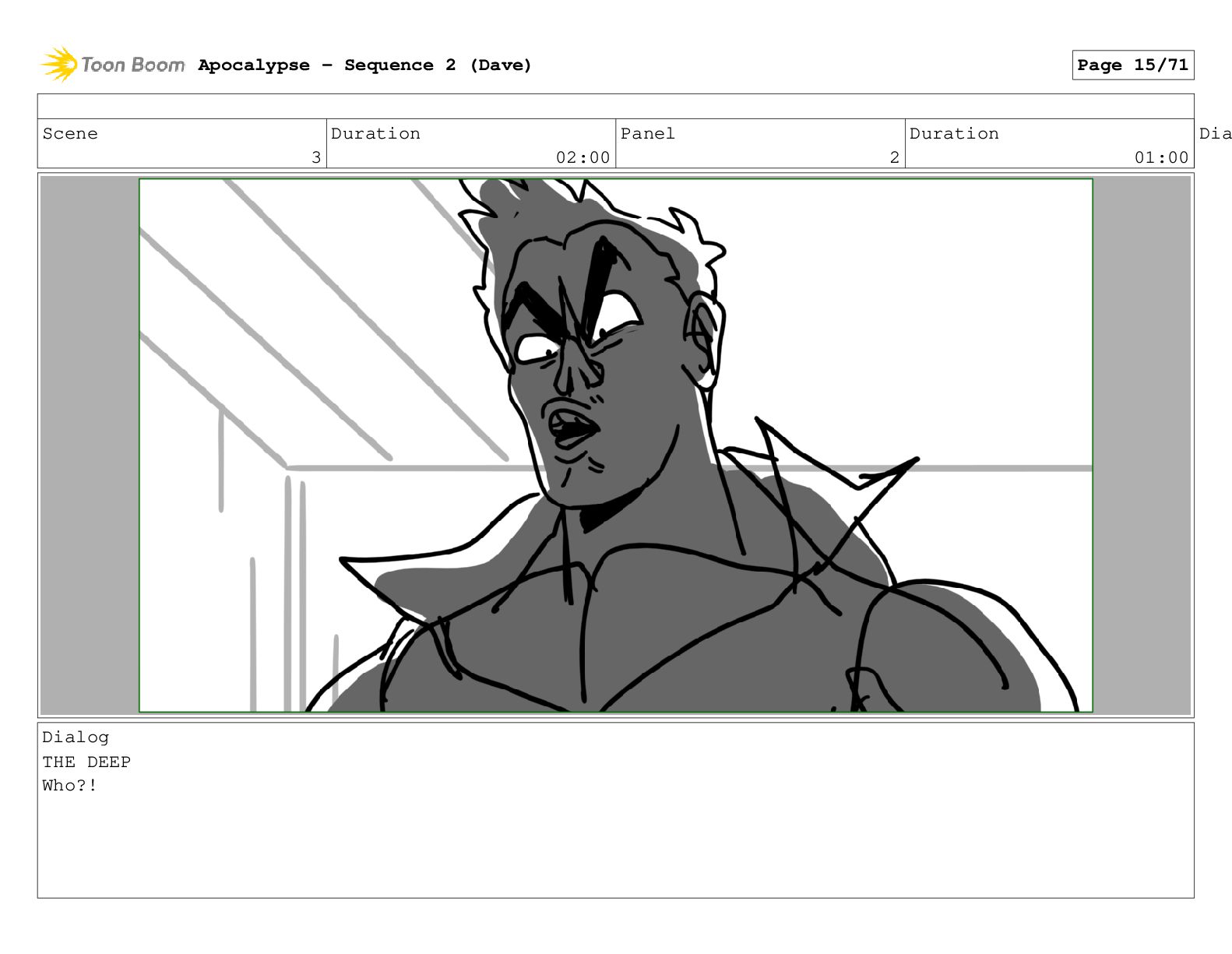Click the cut-off 'Dia' column header

point(1215,133)
